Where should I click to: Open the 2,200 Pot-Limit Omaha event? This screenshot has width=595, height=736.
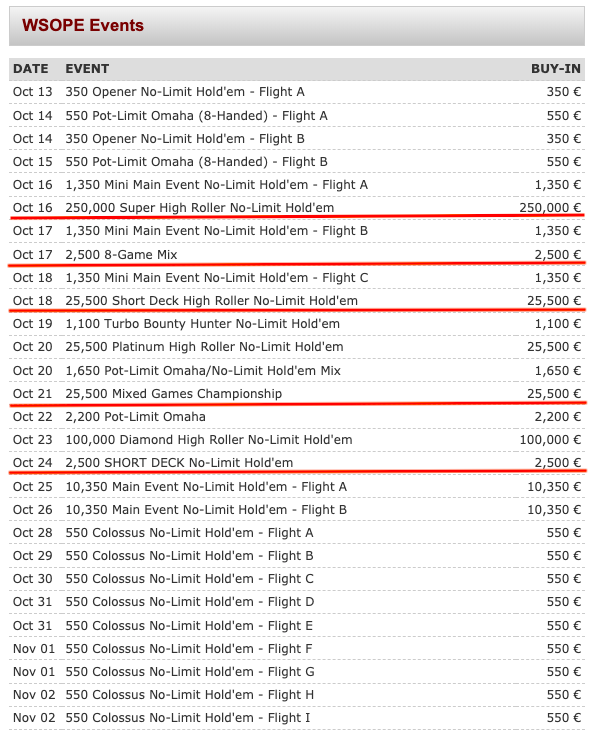tap(135, 416)
